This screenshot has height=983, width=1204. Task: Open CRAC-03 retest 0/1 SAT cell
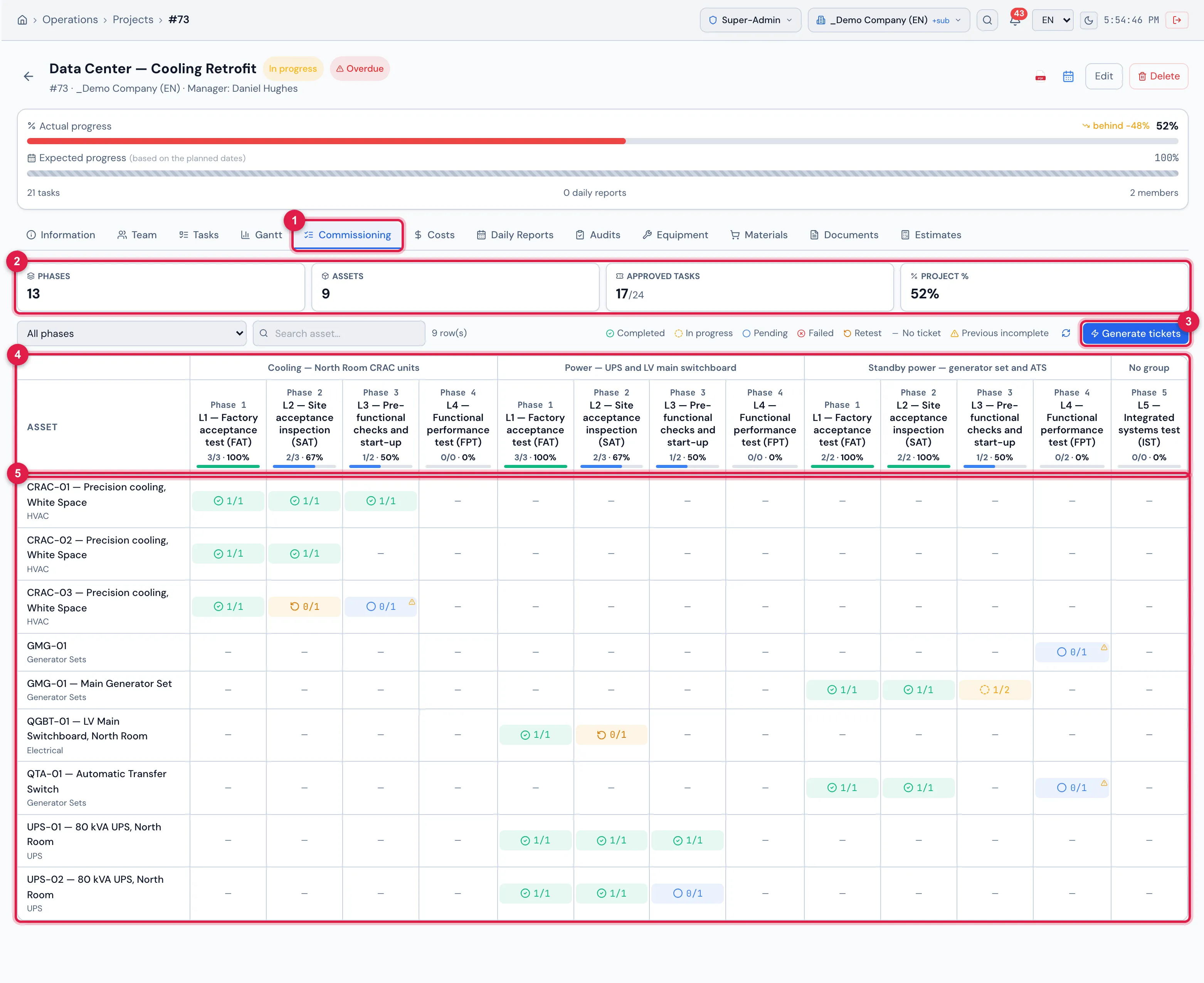click(x=304, y=606)
